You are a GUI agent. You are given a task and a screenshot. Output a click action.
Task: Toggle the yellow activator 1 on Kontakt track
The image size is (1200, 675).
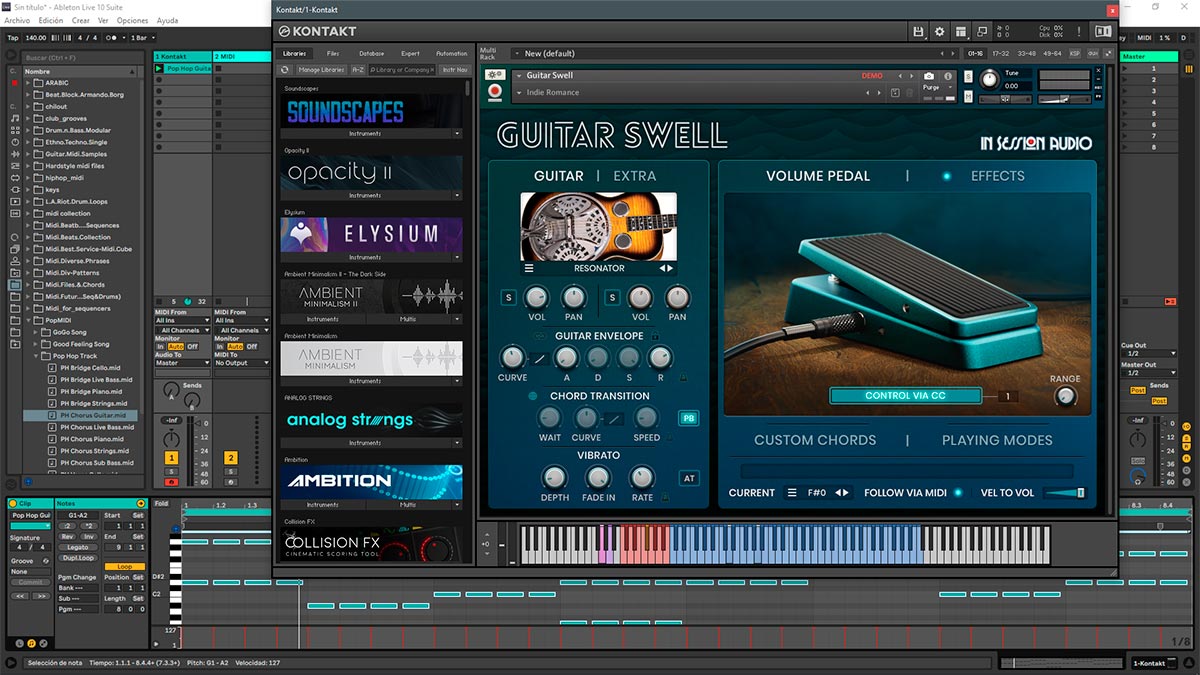pos(171,458)
